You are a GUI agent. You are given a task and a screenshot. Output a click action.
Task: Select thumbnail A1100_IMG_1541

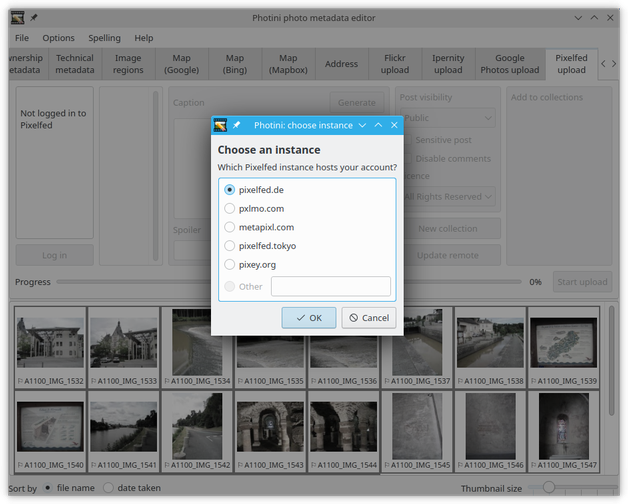pos(124,431)
